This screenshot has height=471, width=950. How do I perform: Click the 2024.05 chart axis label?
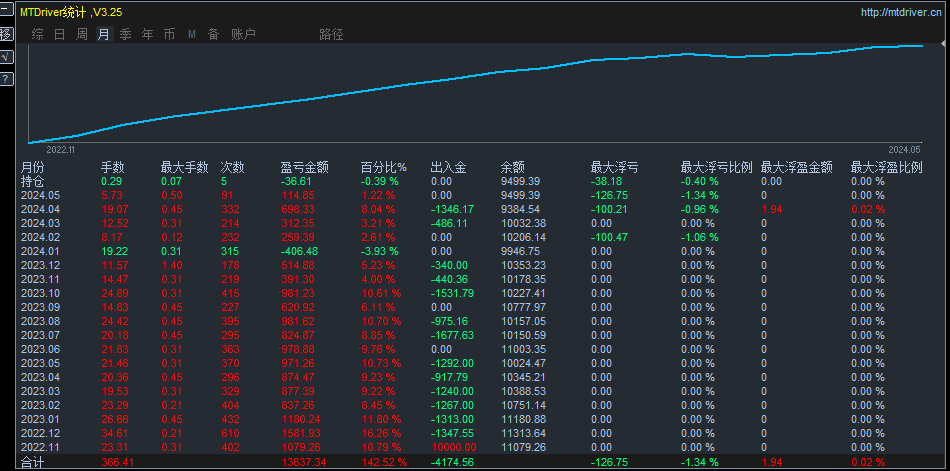click(x=905, y=150)
